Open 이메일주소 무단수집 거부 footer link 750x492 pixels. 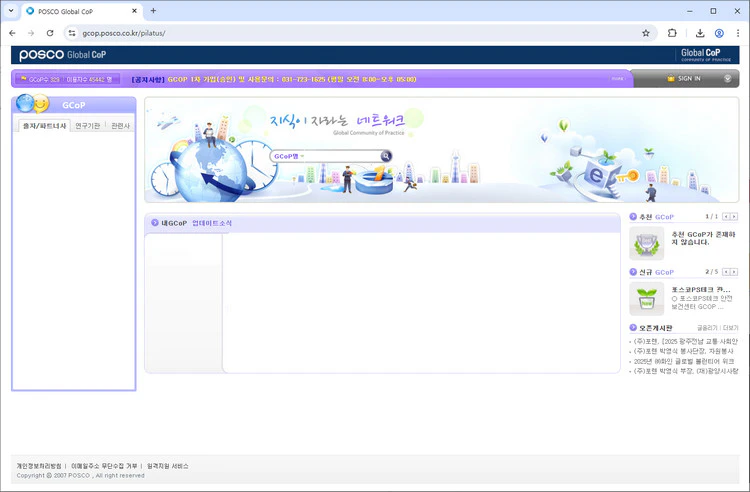click(x=104, y=466)
